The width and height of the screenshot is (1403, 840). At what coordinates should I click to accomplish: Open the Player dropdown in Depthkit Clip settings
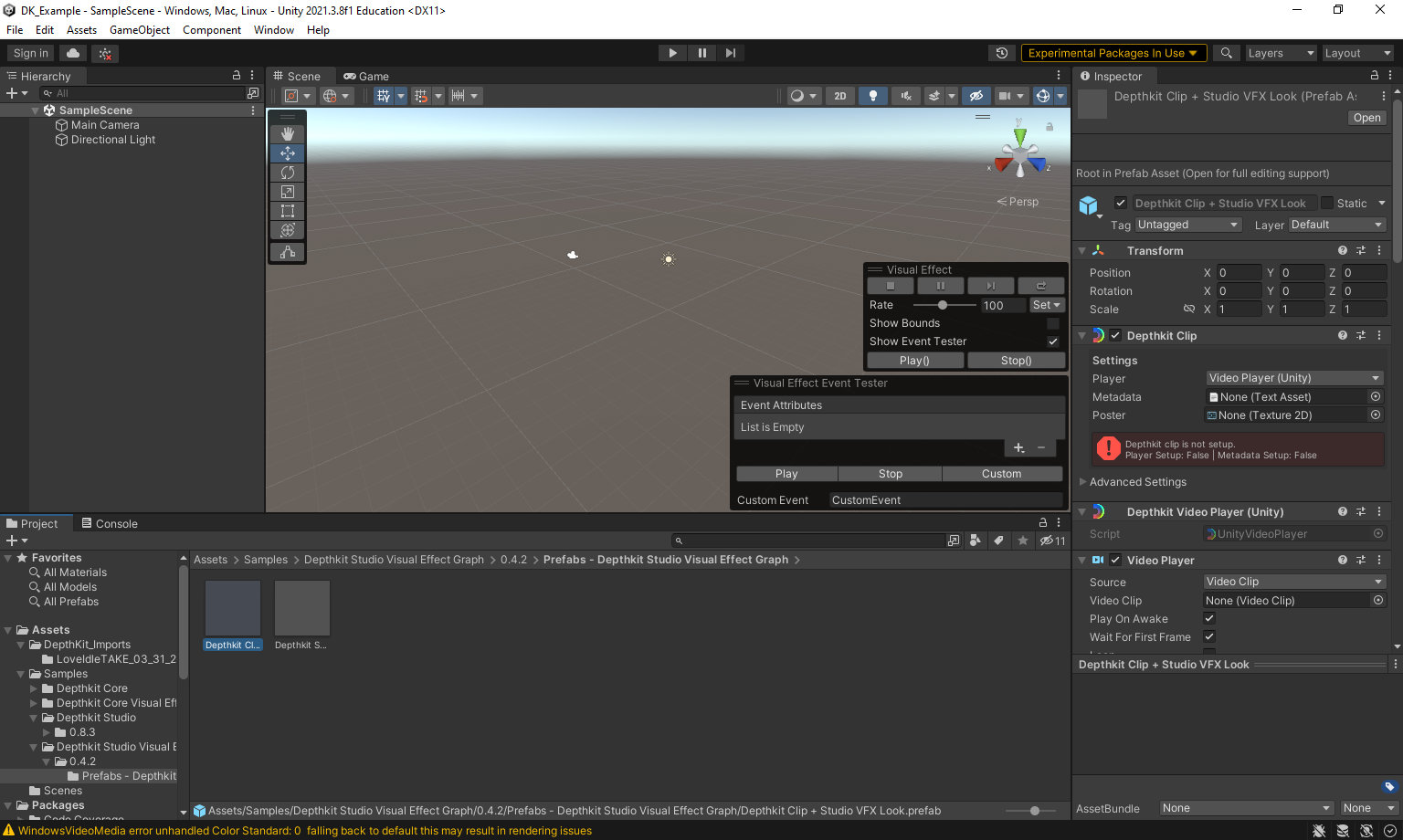pyautogui.click(x=1293, y=377)
